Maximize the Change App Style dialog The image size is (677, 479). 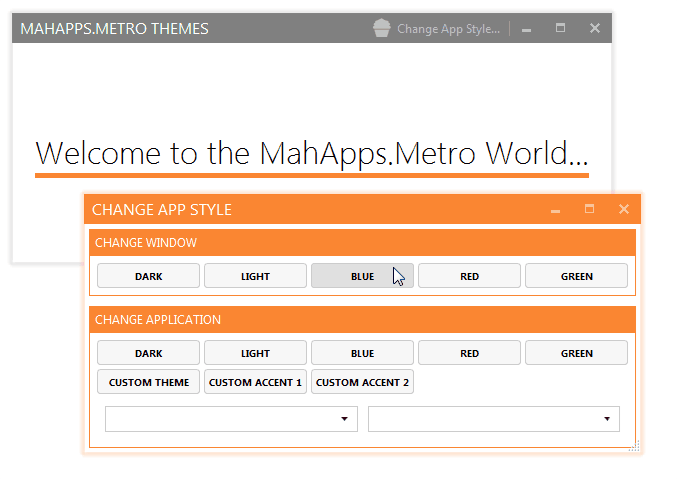(589, 209)
